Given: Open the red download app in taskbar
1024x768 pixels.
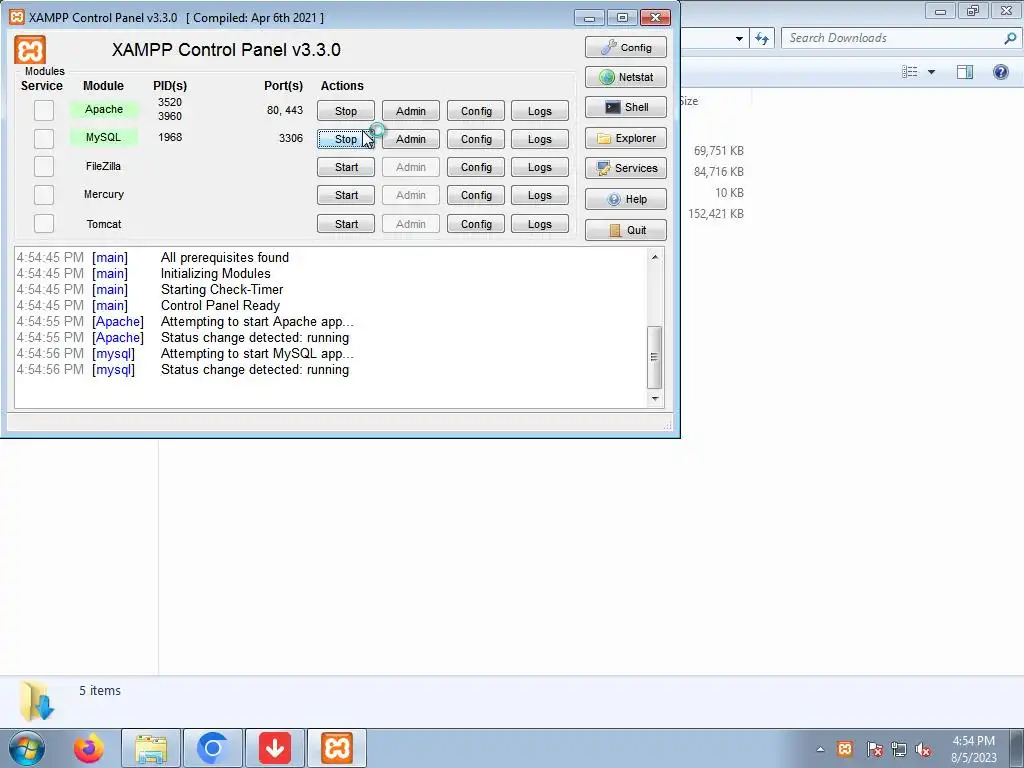Looking at the screenshot, I should (x=274, y=748).
